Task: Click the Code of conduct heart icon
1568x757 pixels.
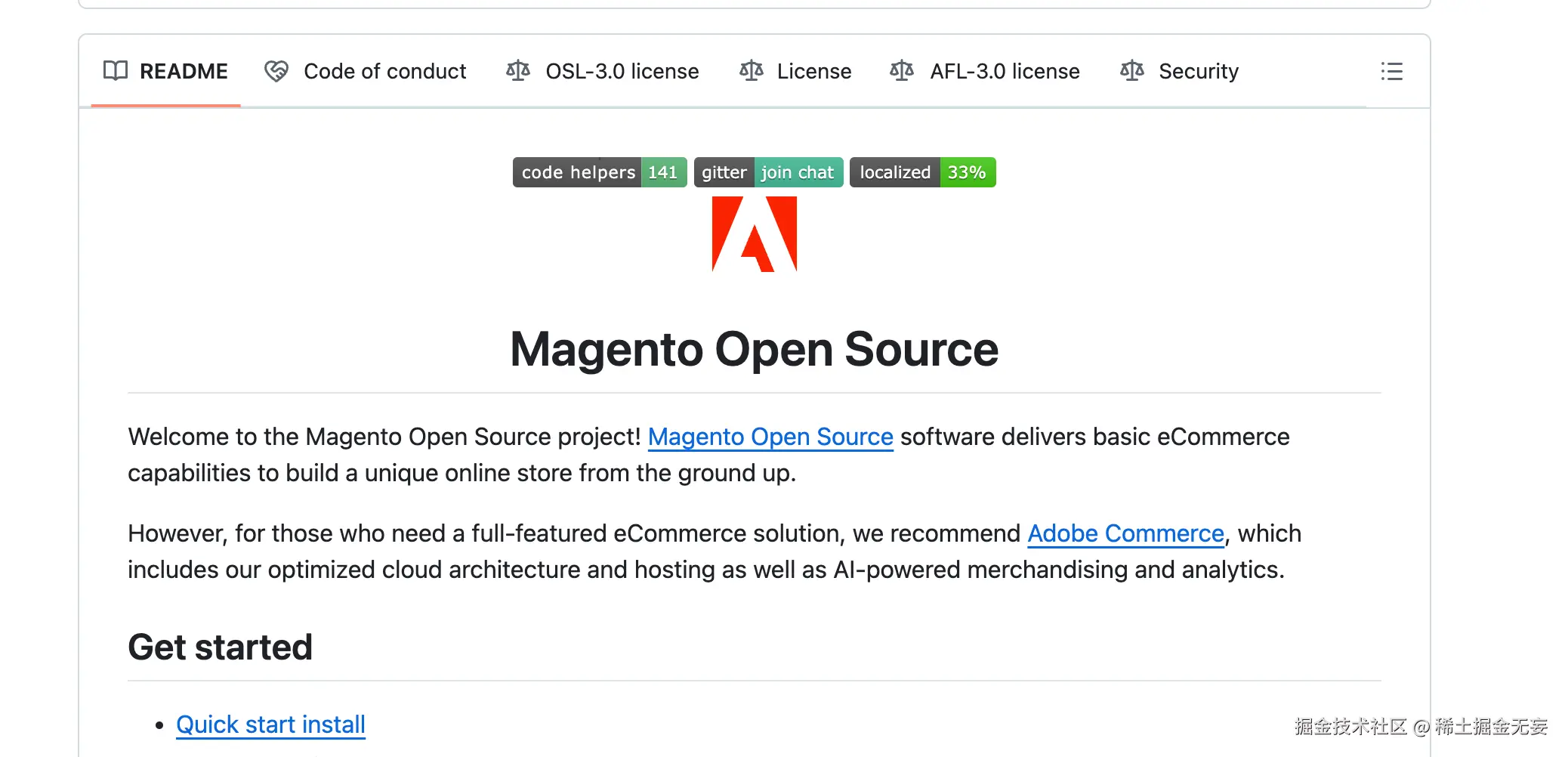Action: tap(276, 71)
